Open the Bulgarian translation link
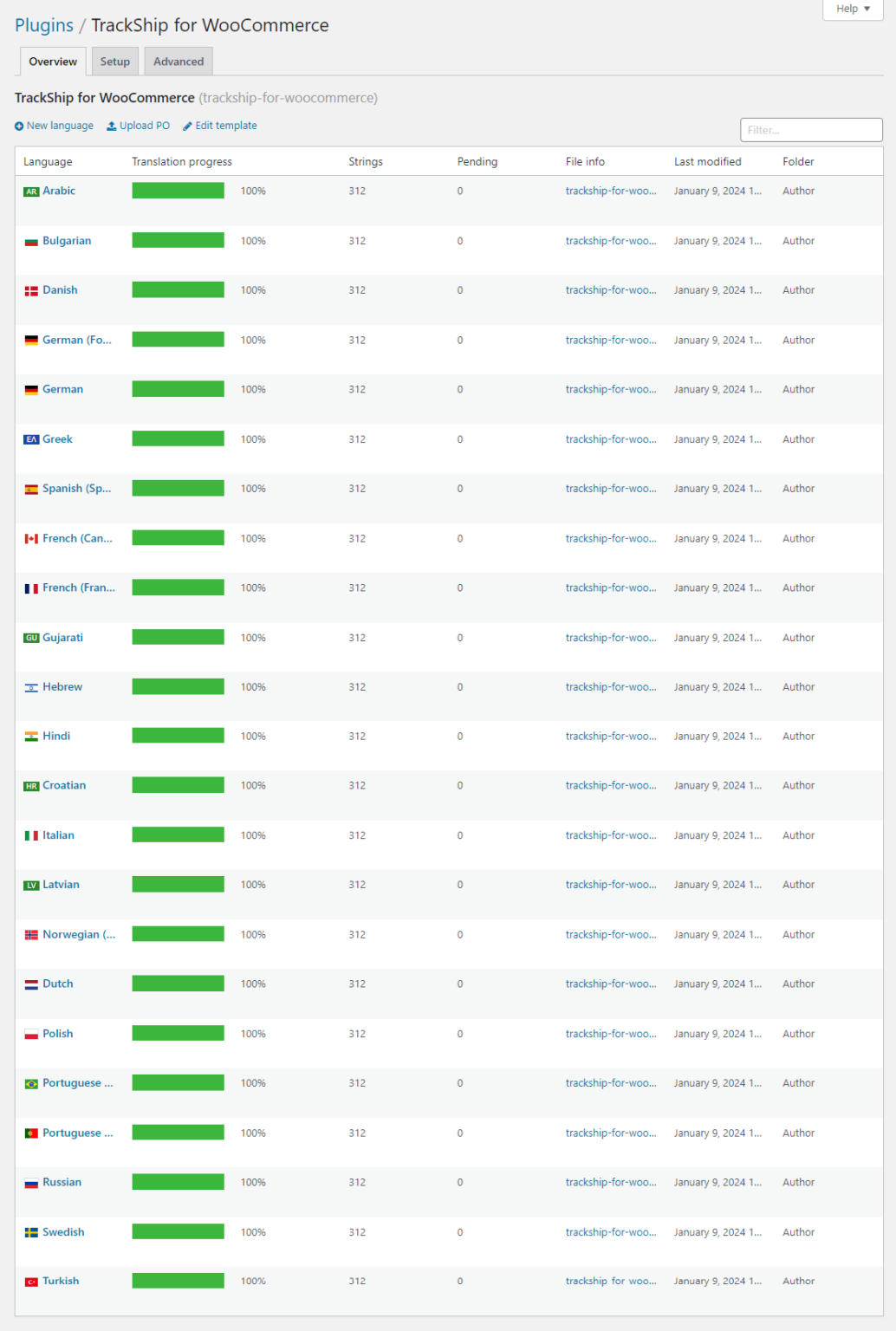This screenshot has height=1331, width=896. point(67,241)
